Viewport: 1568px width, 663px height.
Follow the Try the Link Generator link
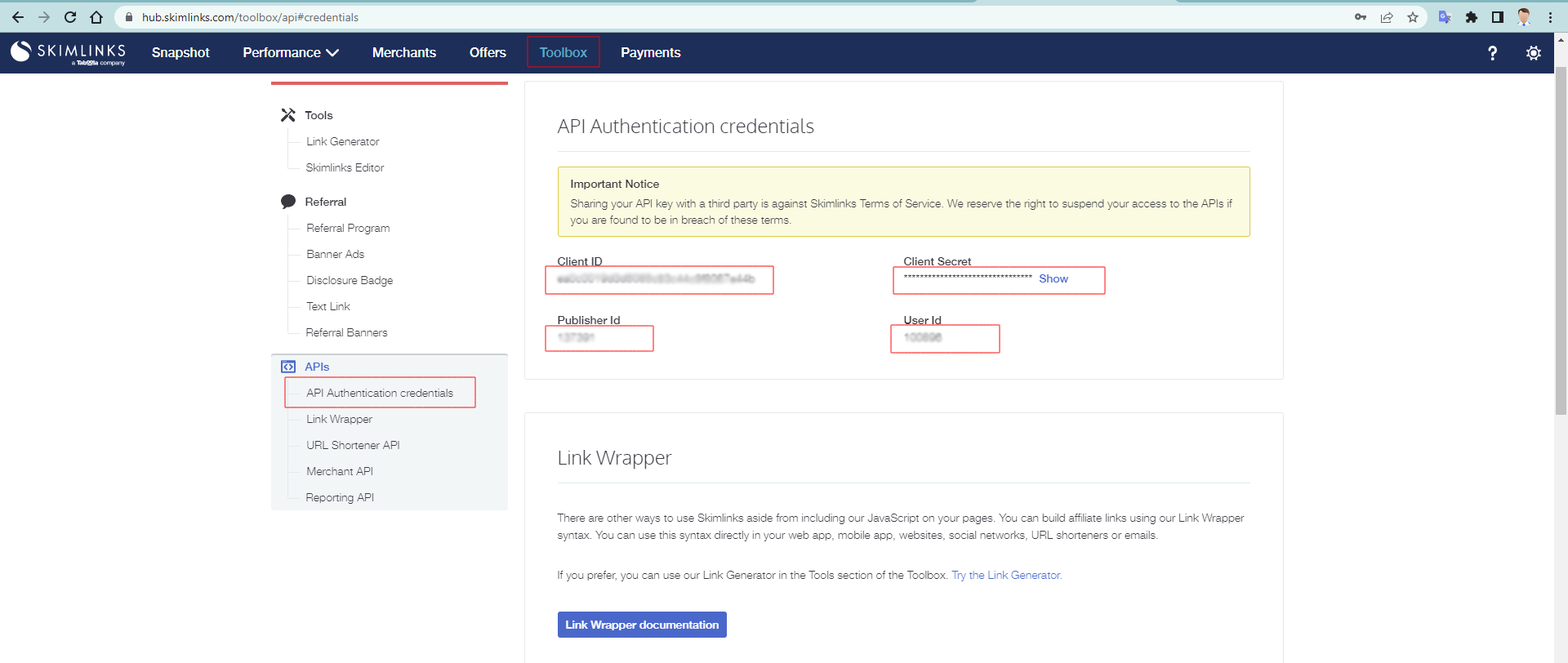tap(1006, 576)
